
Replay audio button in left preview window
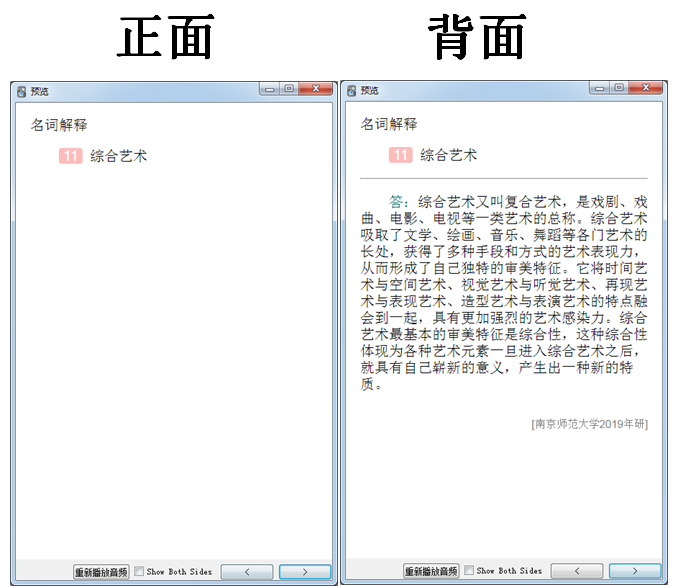[x=101, y=572]
